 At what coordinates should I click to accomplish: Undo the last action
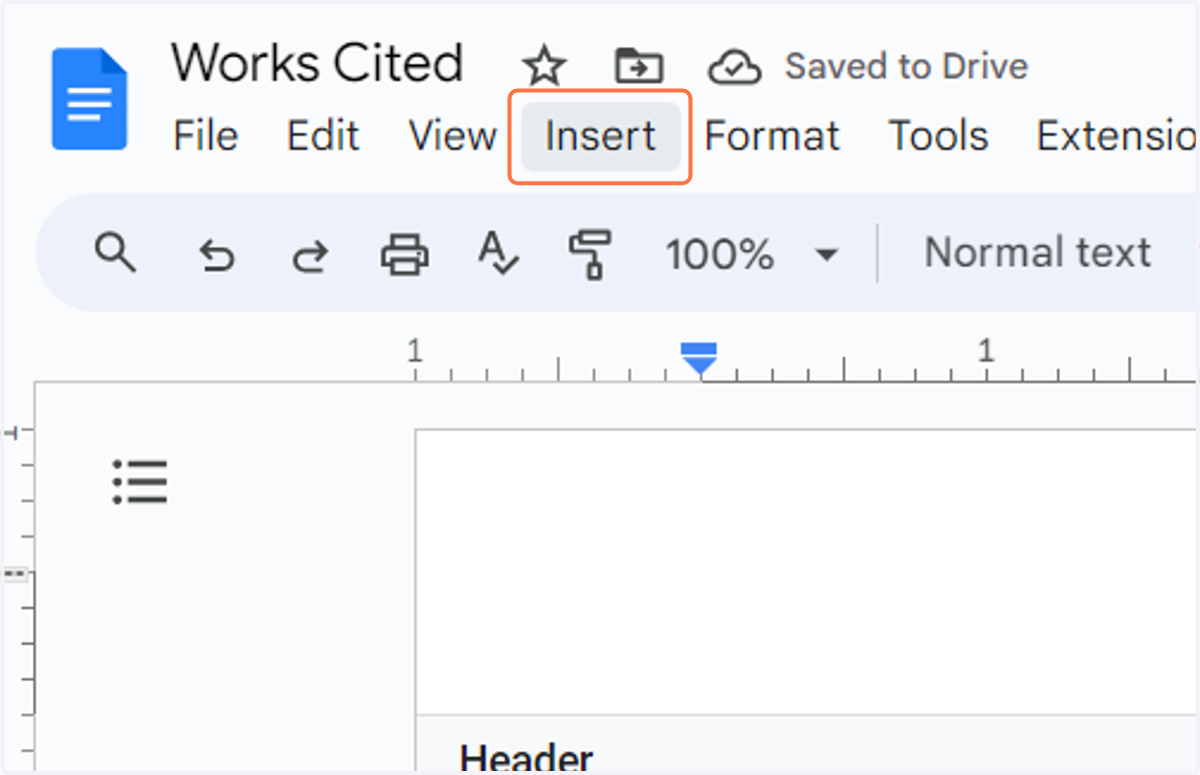(x=217, y=255)
